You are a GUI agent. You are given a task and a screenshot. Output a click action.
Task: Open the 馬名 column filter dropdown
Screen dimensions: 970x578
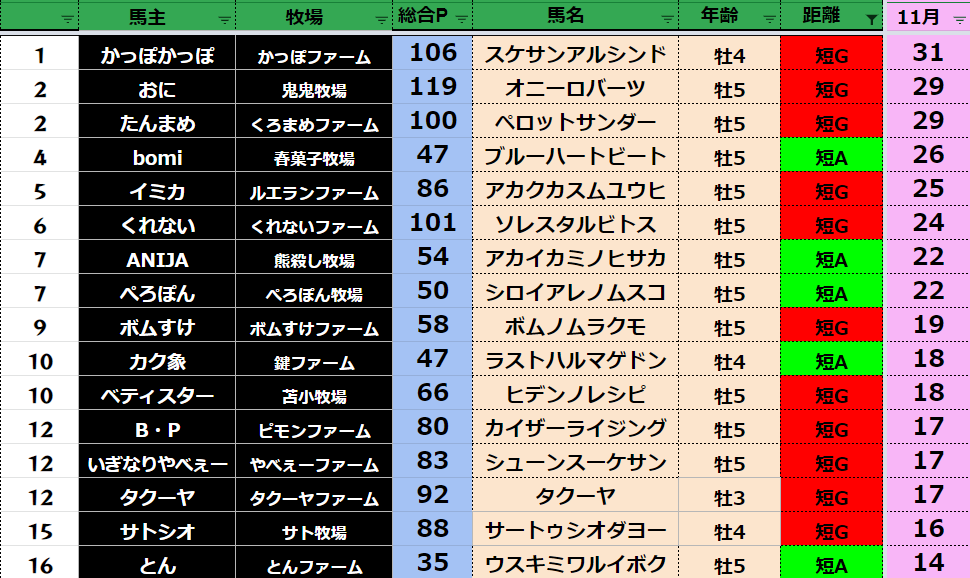[666, 19]
